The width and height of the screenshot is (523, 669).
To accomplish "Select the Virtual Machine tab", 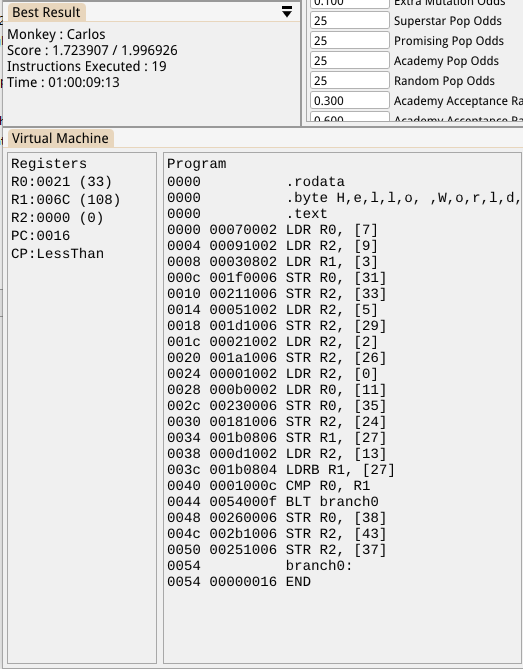I will pos(60,138).
